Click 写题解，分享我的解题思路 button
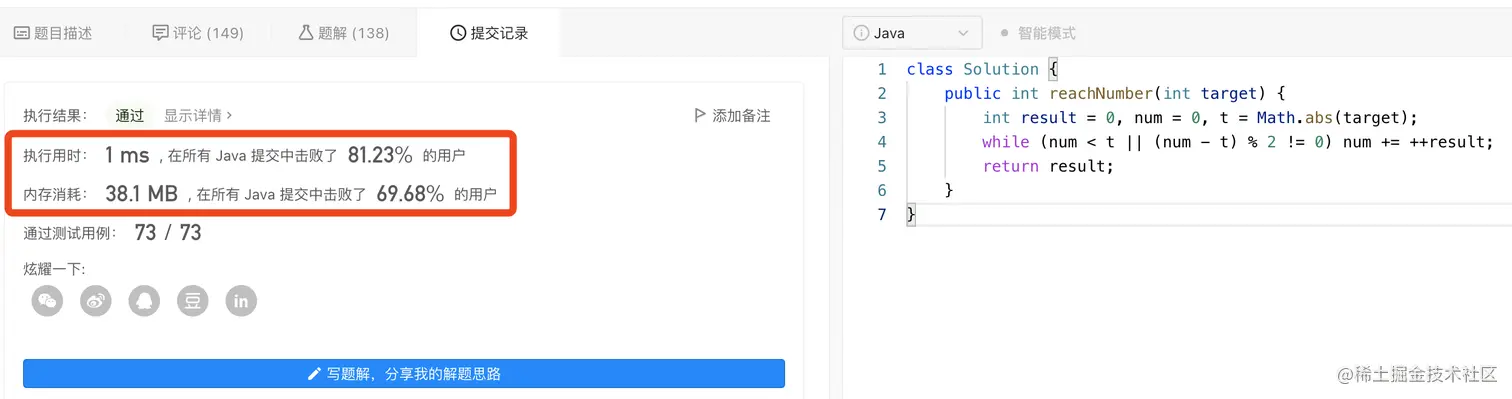This screenshot has height=399, width=1512. [404, 374]
